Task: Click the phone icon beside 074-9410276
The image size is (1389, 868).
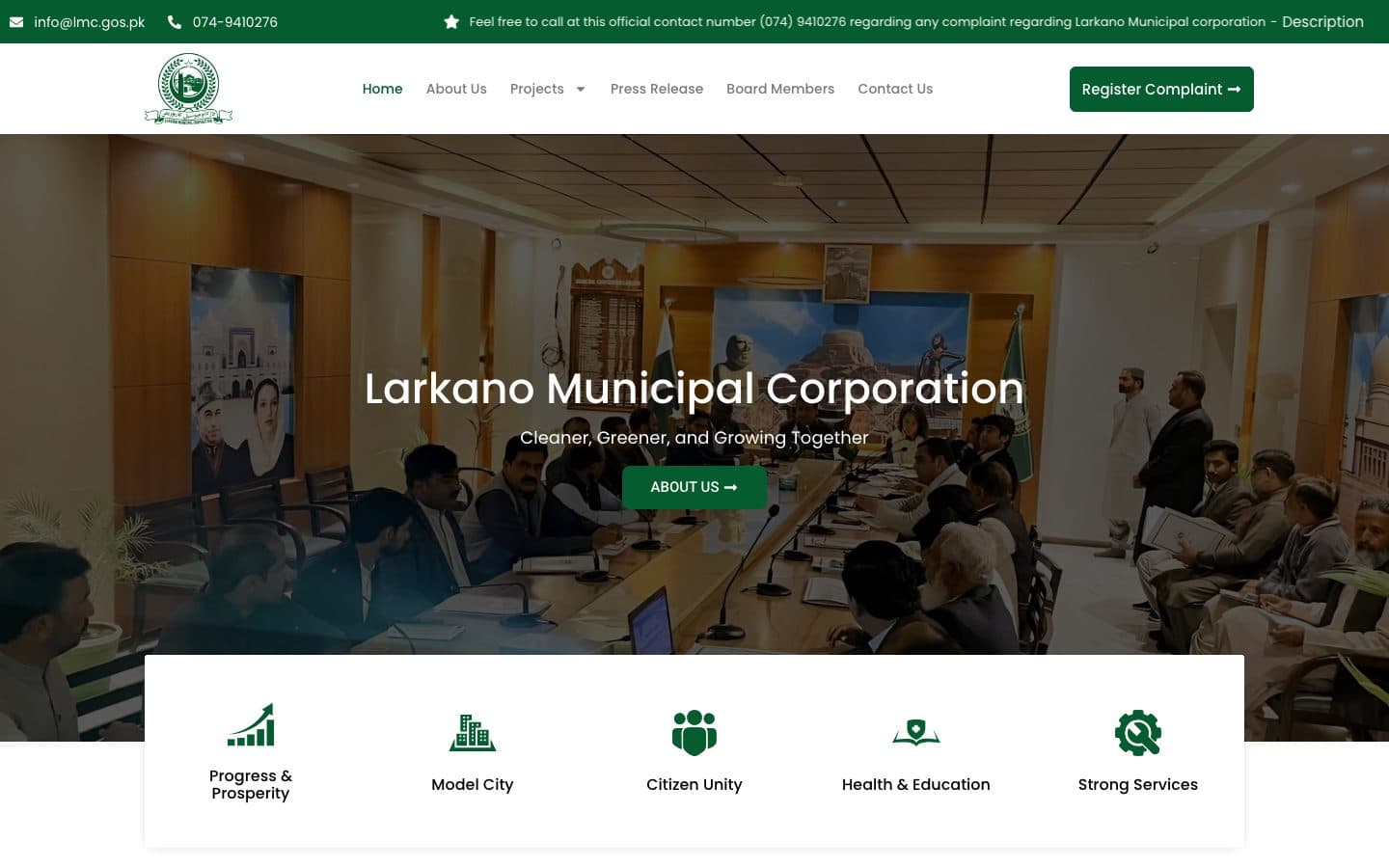Action: pyautogui.click(x=175, y=21)
